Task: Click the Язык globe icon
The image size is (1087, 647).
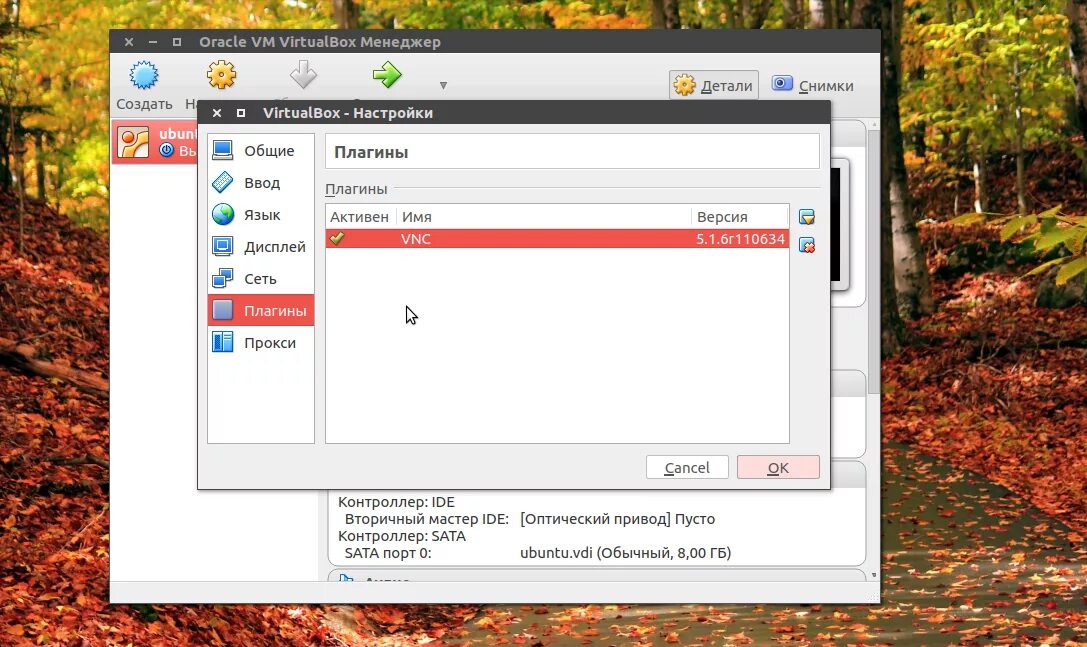Action: point(223,214)
